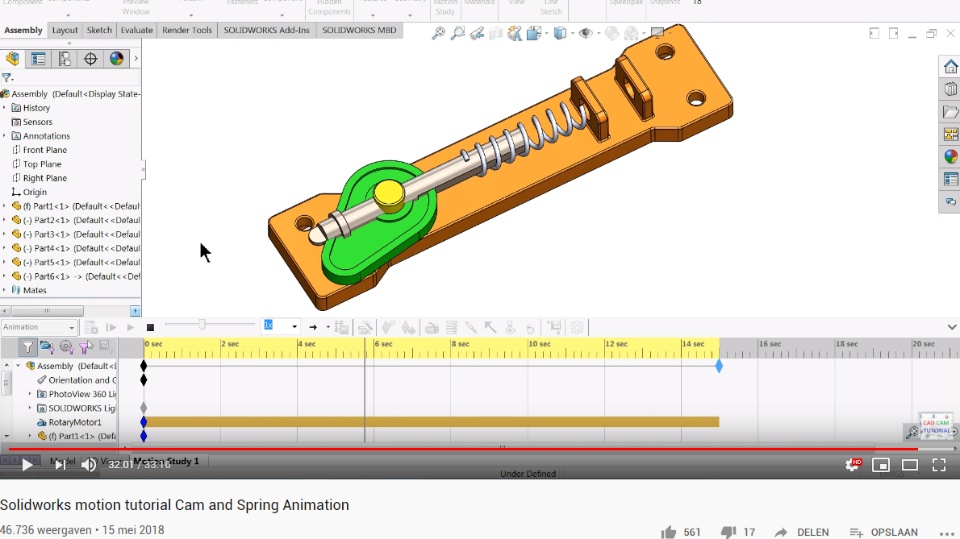
Task: Click the Spring tool icon in MotionManager
Action: coord(451,328)
